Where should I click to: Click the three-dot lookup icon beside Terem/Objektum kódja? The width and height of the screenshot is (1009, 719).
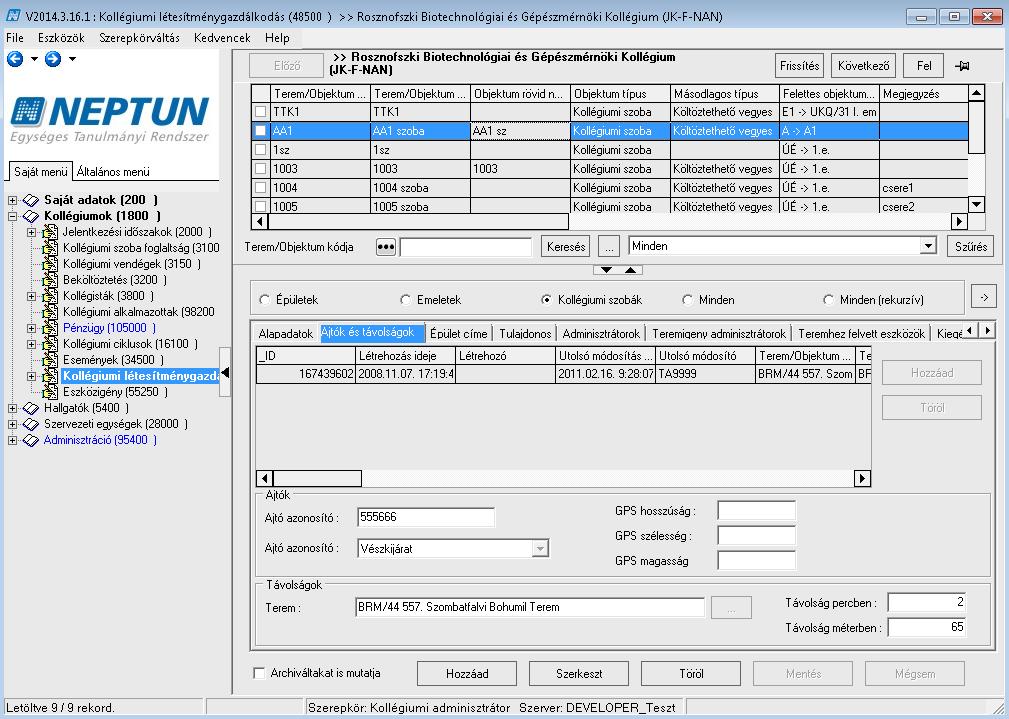pos(385,247)
